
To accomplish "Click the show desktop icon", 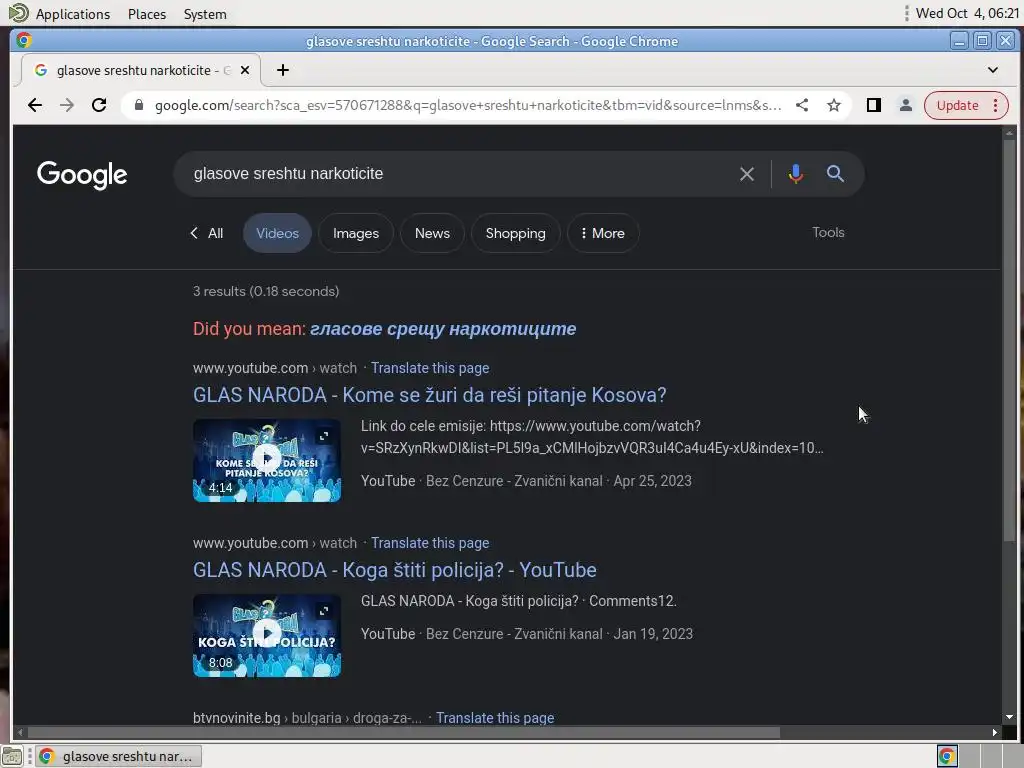I will pyautogui.click(x=12, y=756).
